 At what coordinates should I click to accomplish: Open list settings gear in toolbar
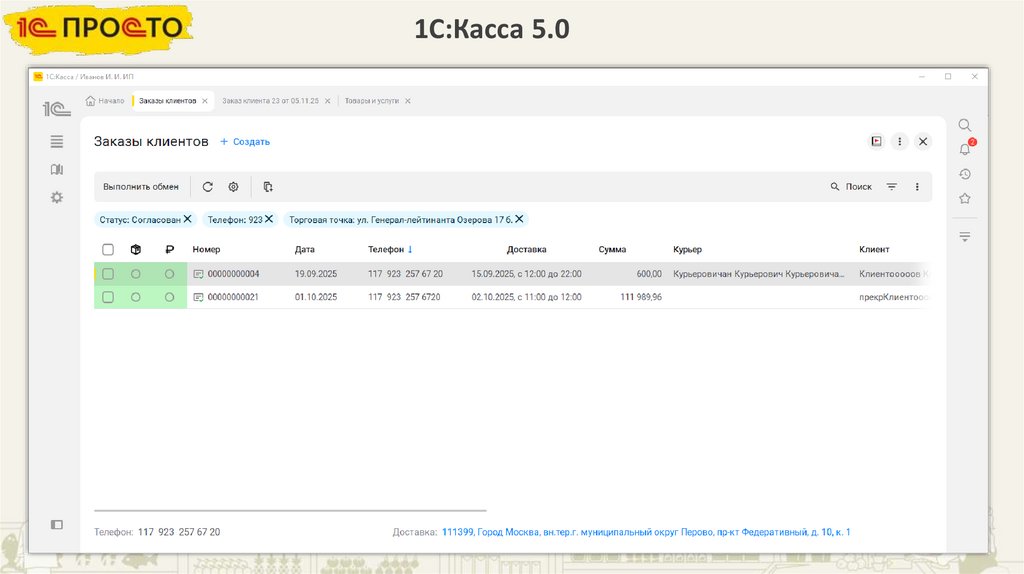(233, 187)
